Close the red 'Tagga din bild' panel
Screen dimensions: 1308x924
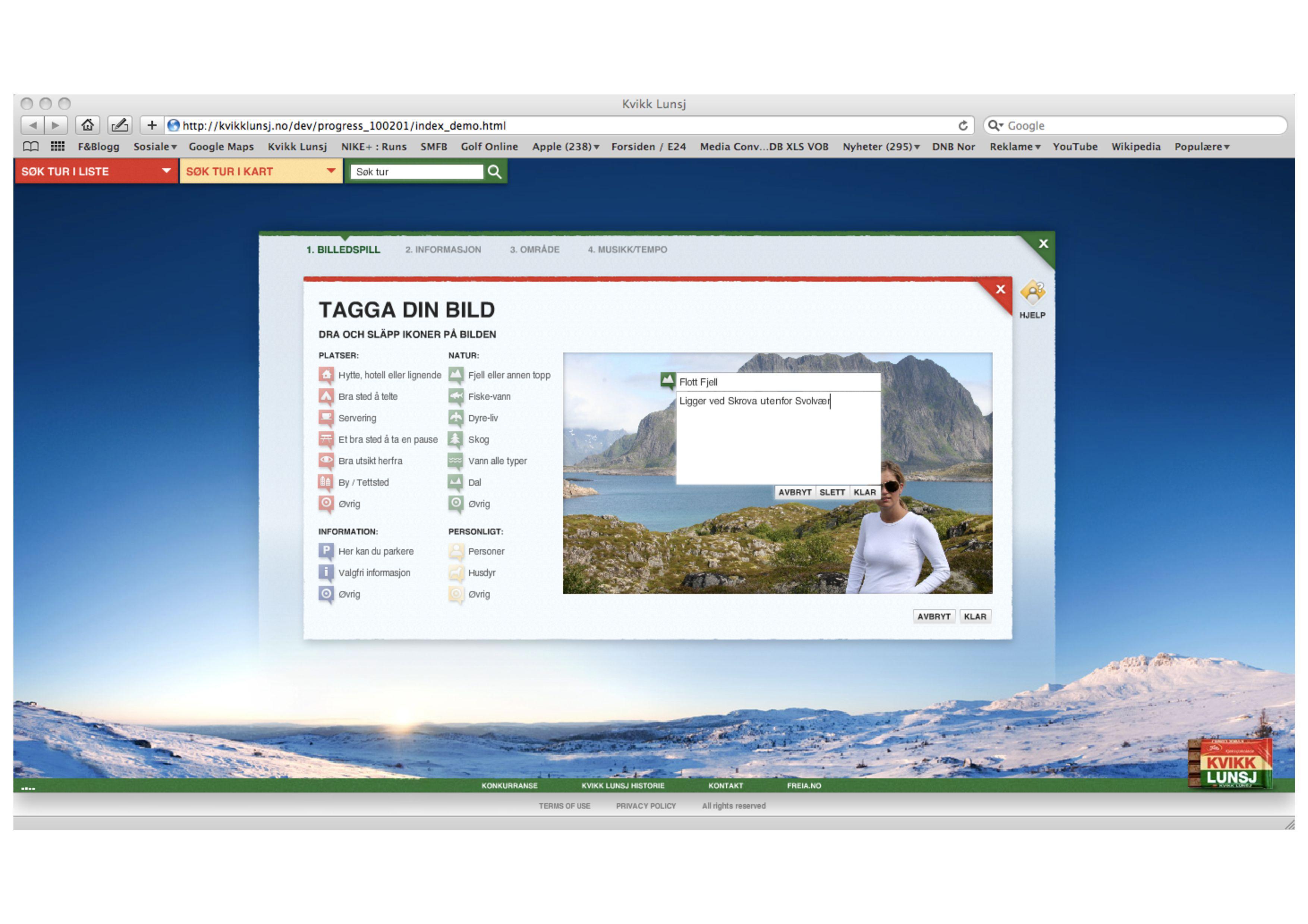(1000, 290)
